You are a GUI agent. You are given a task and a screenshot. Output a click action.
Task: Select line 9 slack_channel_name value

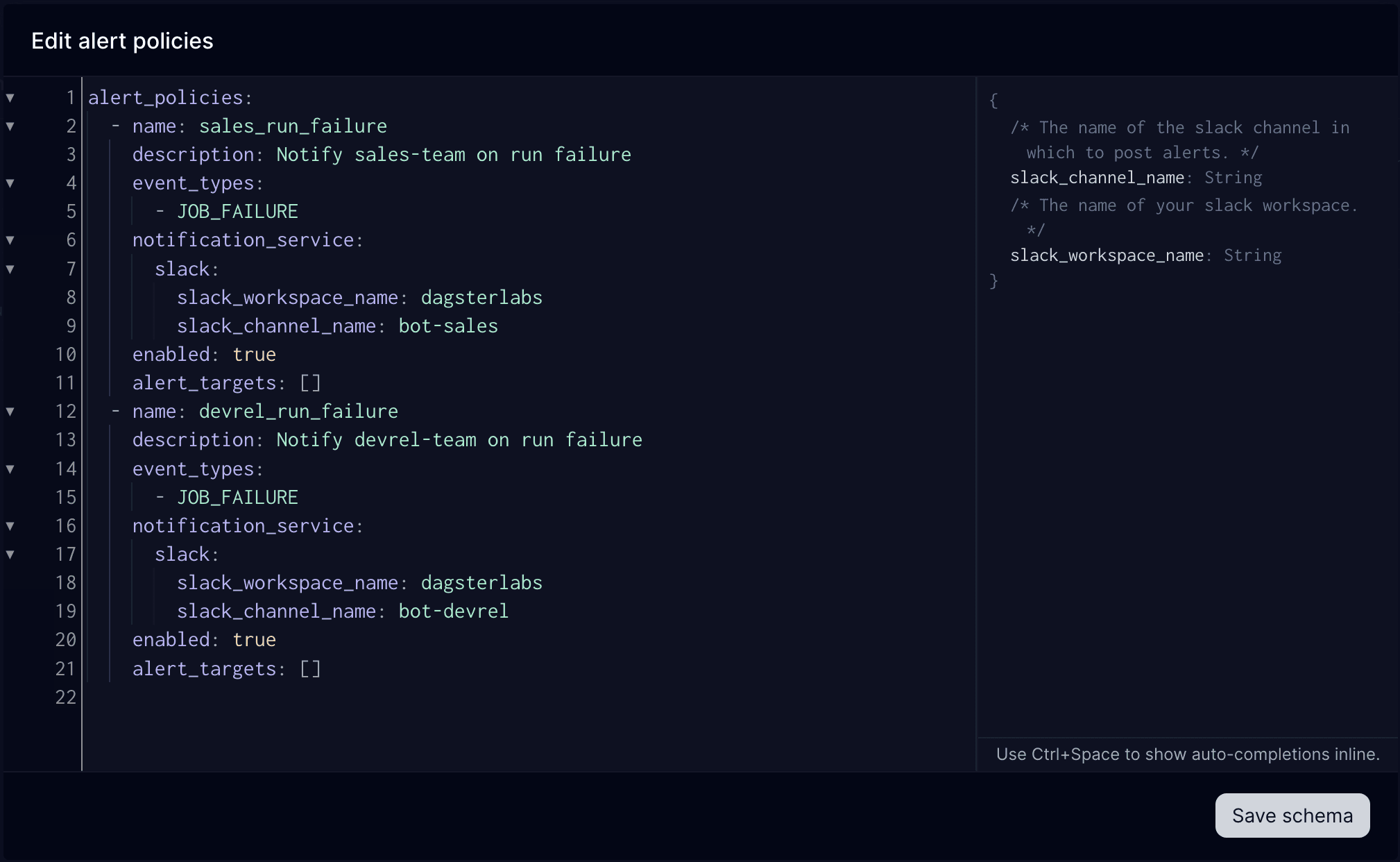448,325
